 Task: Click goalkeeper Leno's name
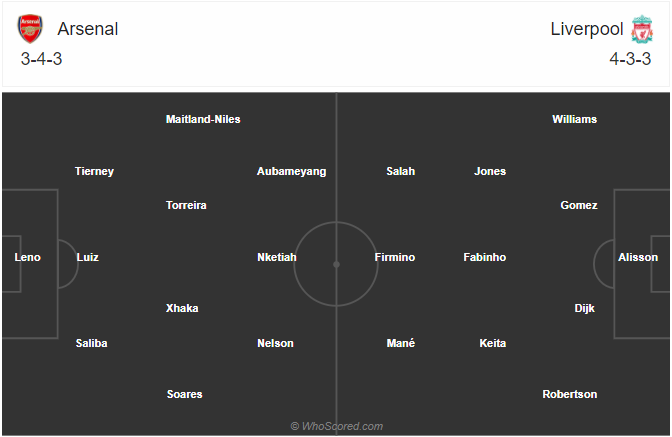point(27,257)
